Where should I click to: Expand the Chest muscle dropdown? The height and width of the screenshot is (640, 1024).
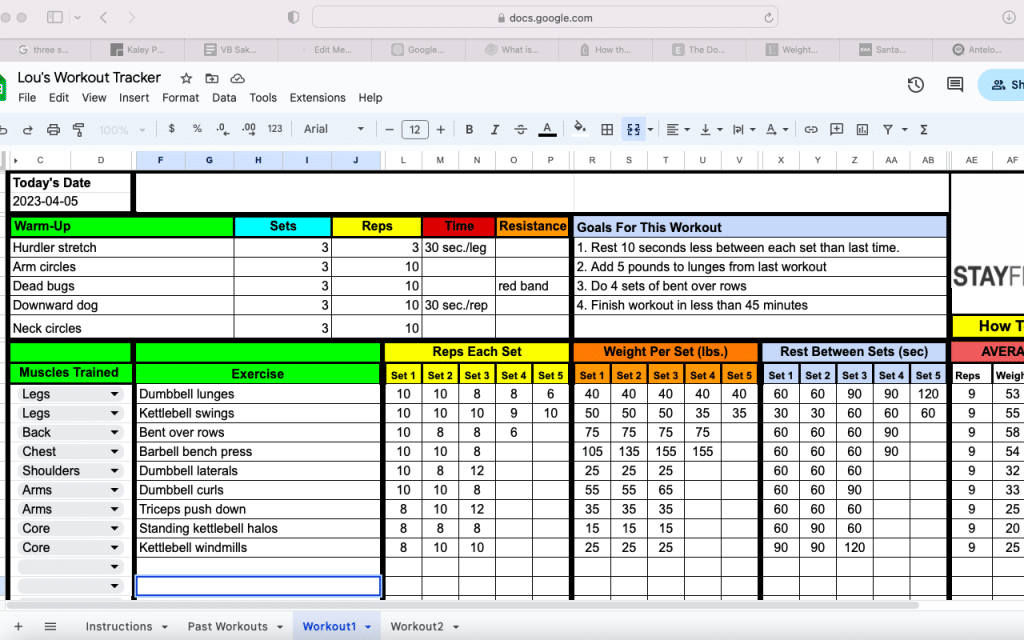point(114,452)
